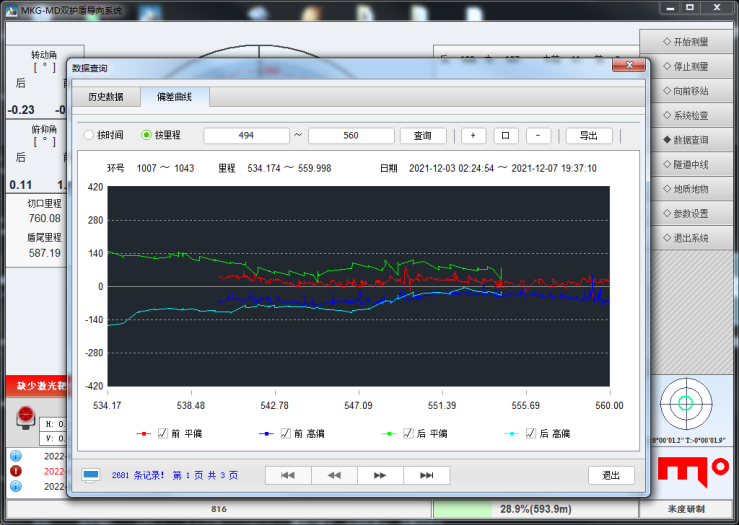Uncheck the 前 平偏 red curve checkbox

click(x=163, y=433)
